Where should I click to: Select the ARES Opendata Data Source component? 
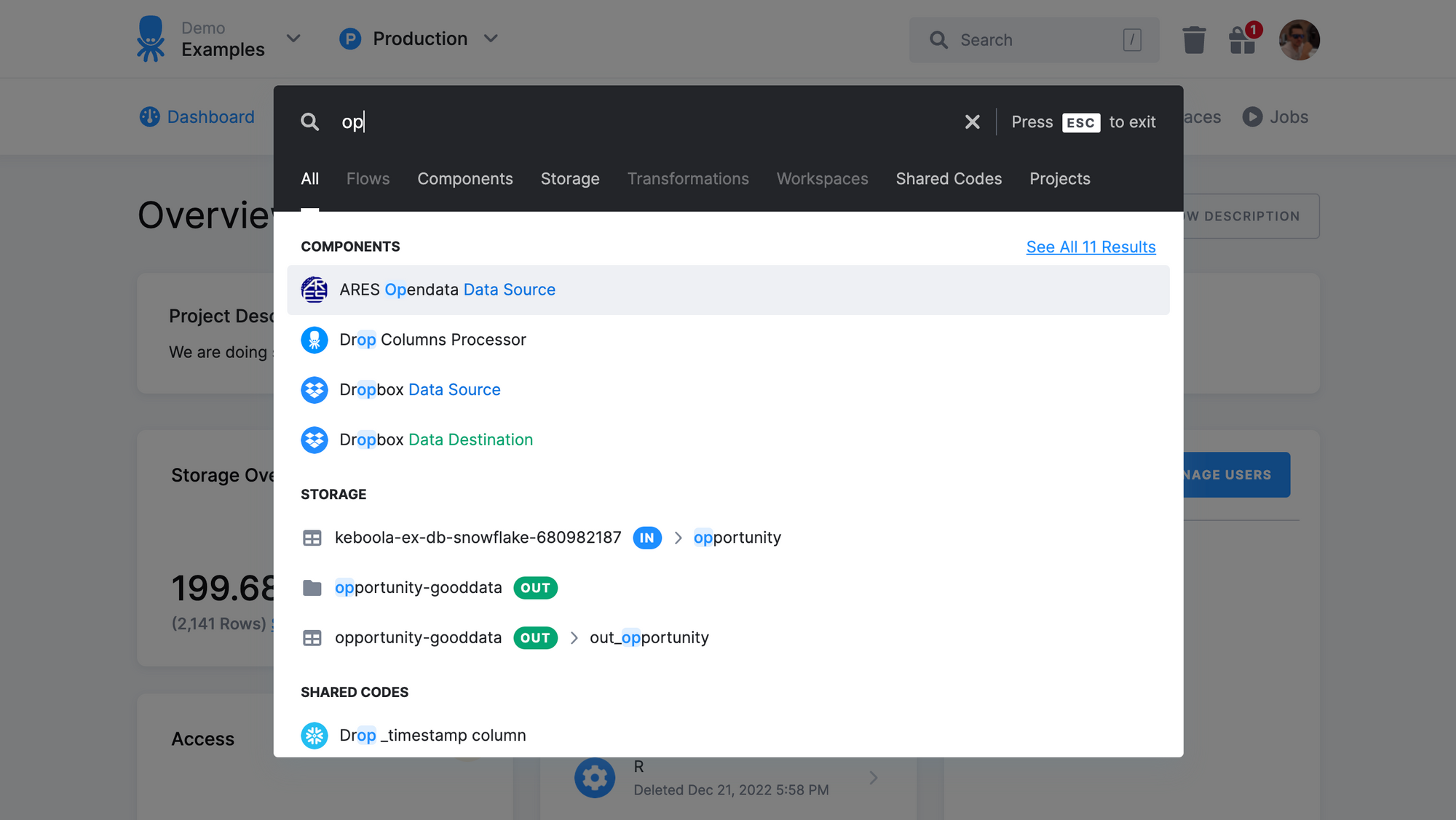pyautogui.click(x=447, y=290)
